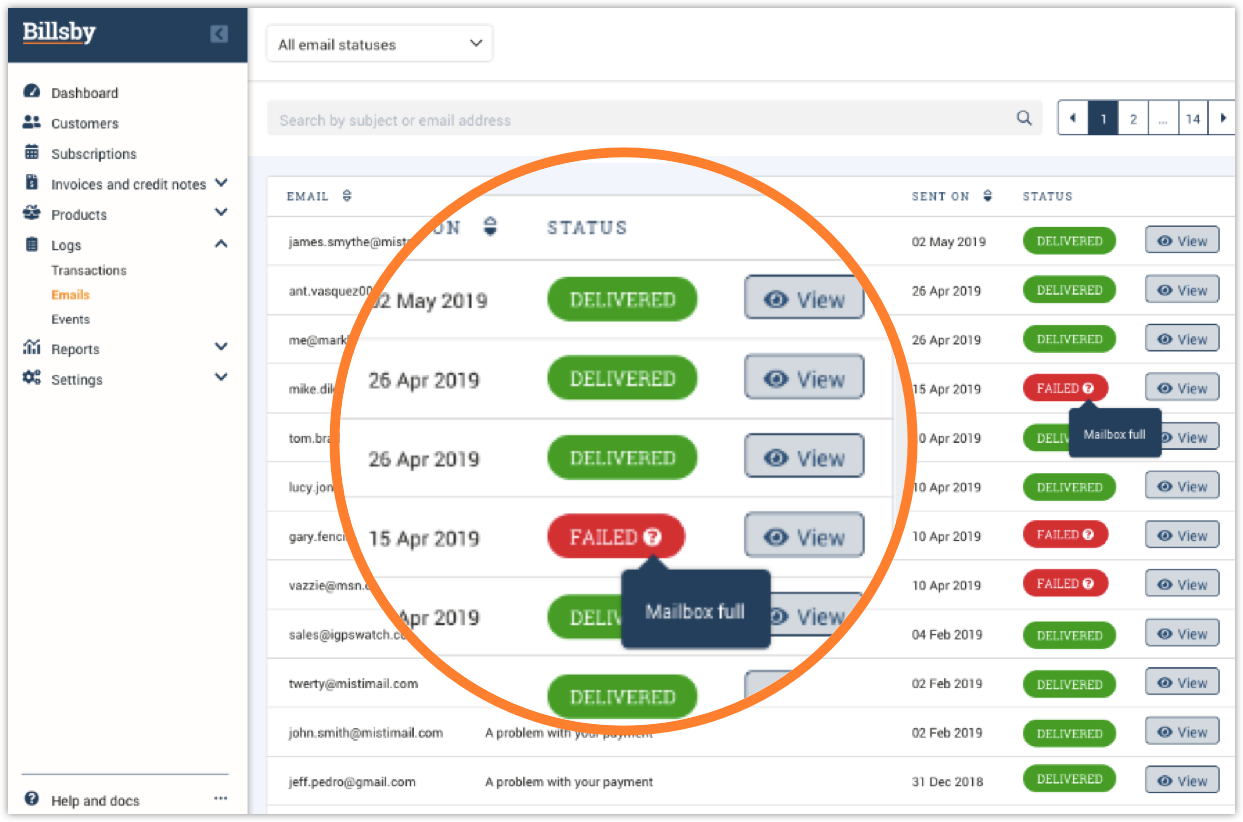Click the Settings gears icon
The image size is (1243, 822).
(x=32, y=378)
